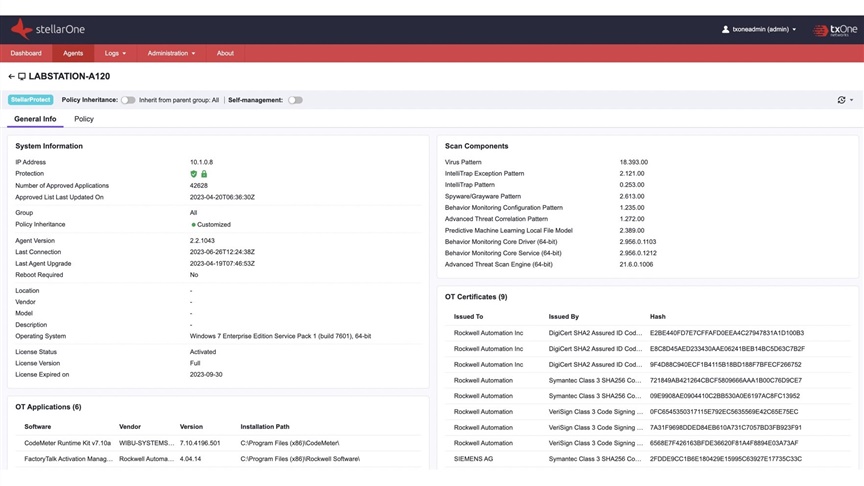Click the hash starting with 721849AB421264

[726, 380]
